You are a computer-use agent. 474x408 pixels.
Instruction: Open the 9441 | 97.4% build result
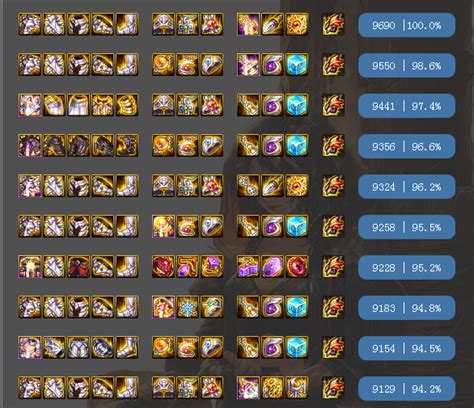point(407,106)
